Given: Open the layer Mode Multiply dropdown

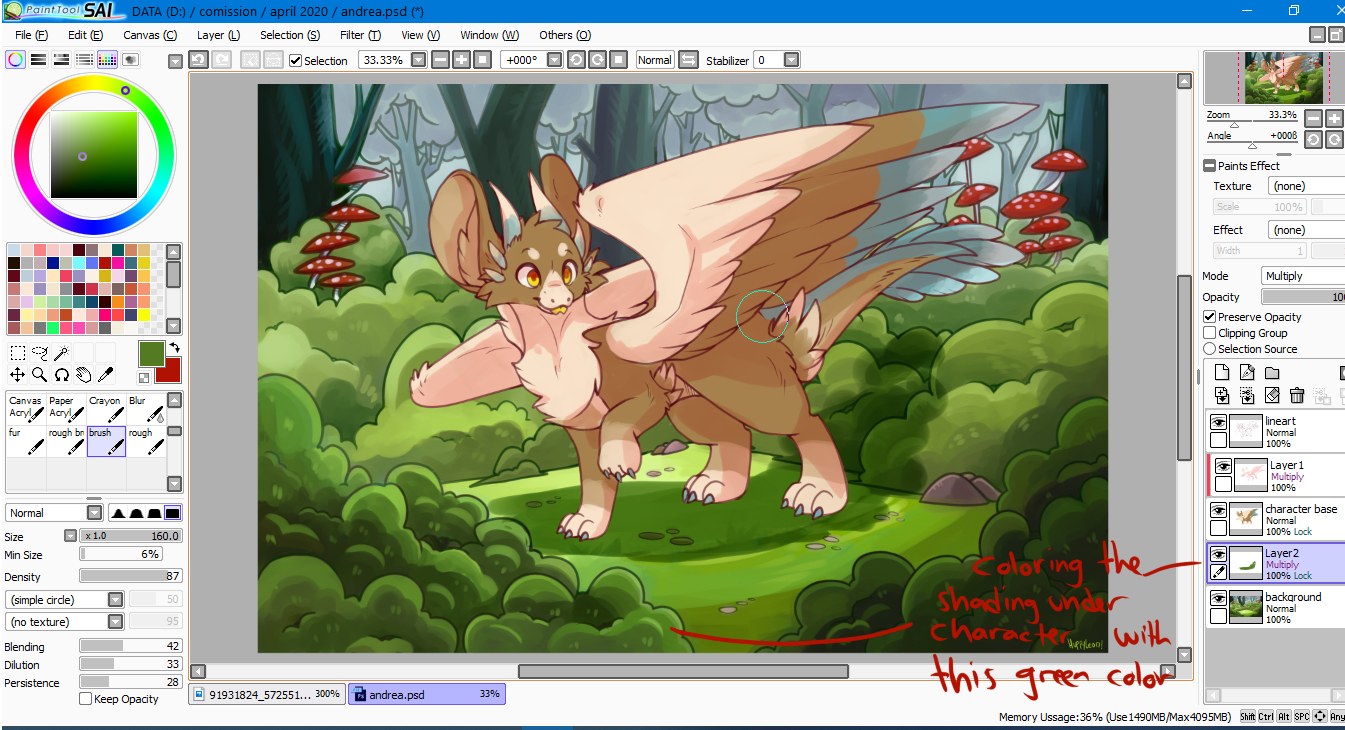Looking at the screenshot, I should click(x=1303, y=276).
